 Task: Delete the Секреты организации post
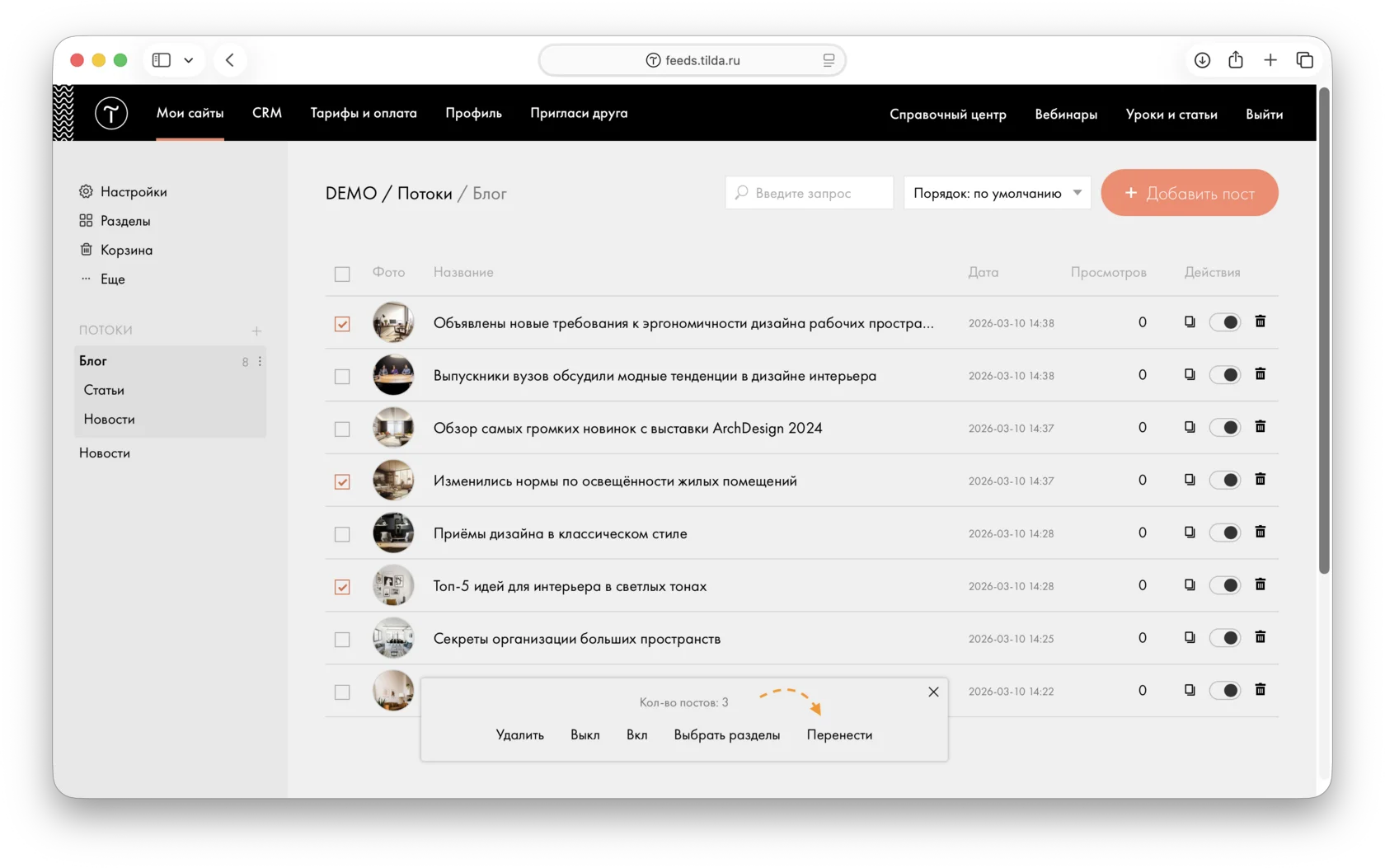tap(1261, 638)
